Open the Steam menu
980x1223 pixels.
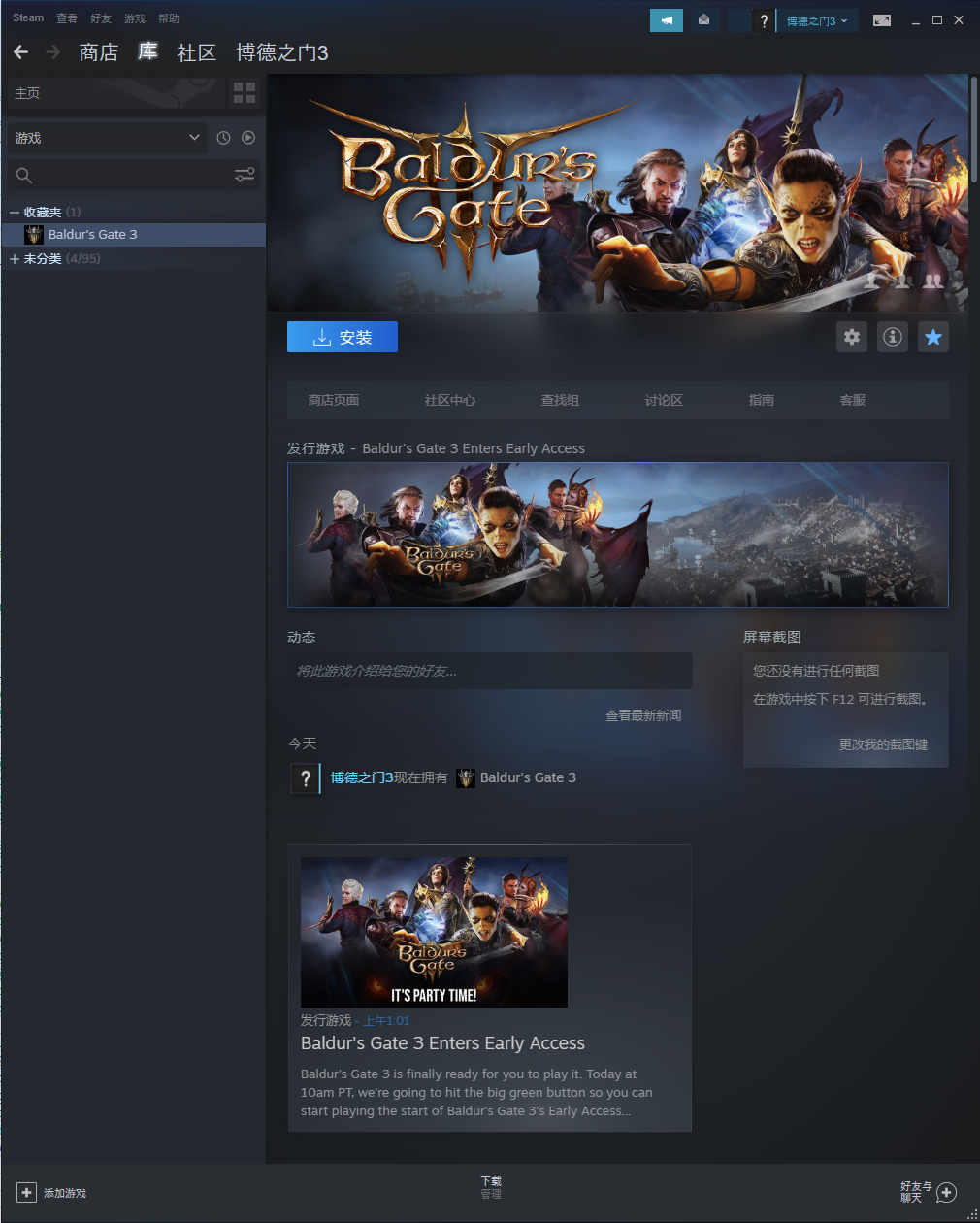(28, 17)
